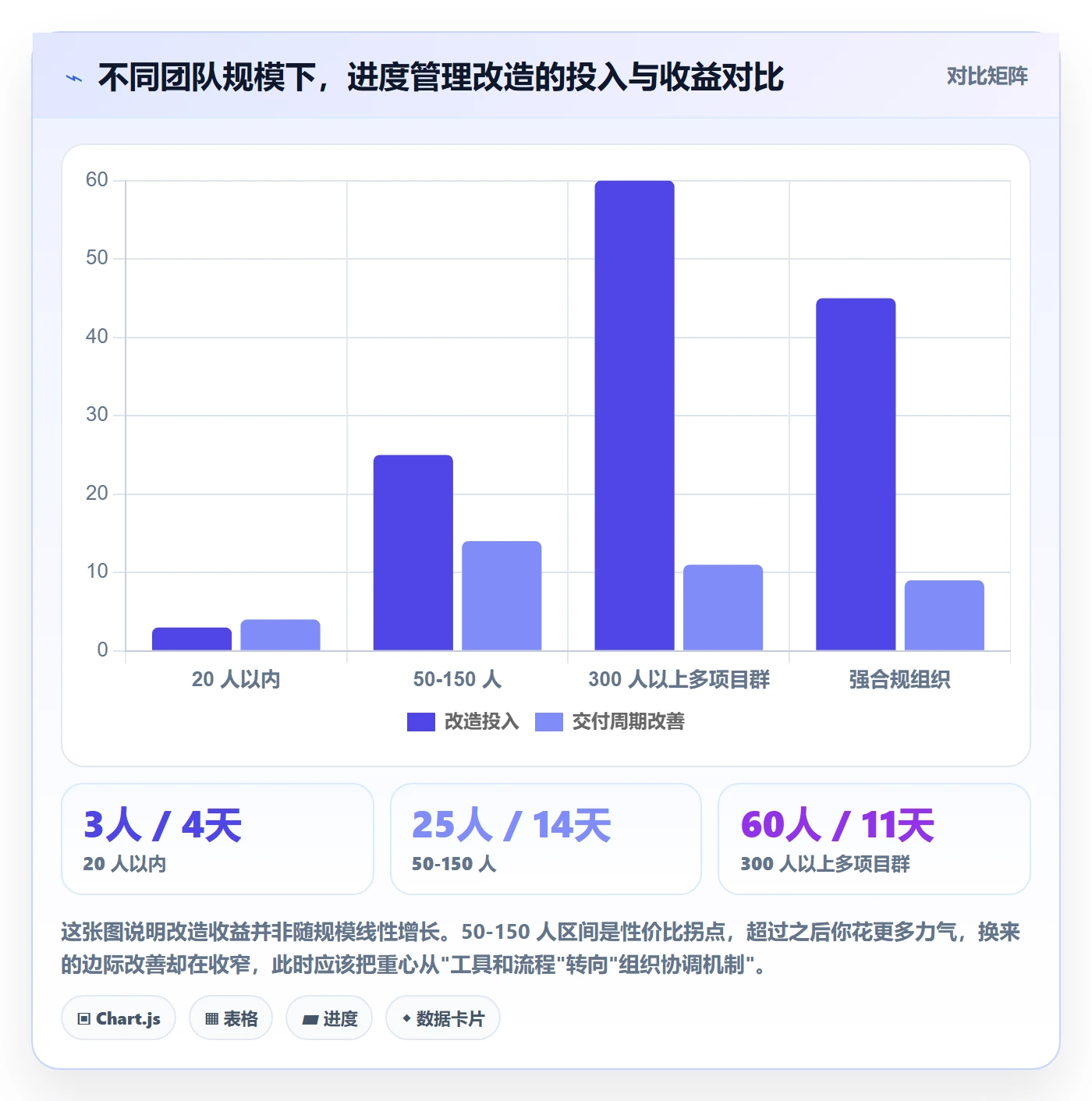Click the diamond icon in 数据卡片 chip

[406, 1018]
